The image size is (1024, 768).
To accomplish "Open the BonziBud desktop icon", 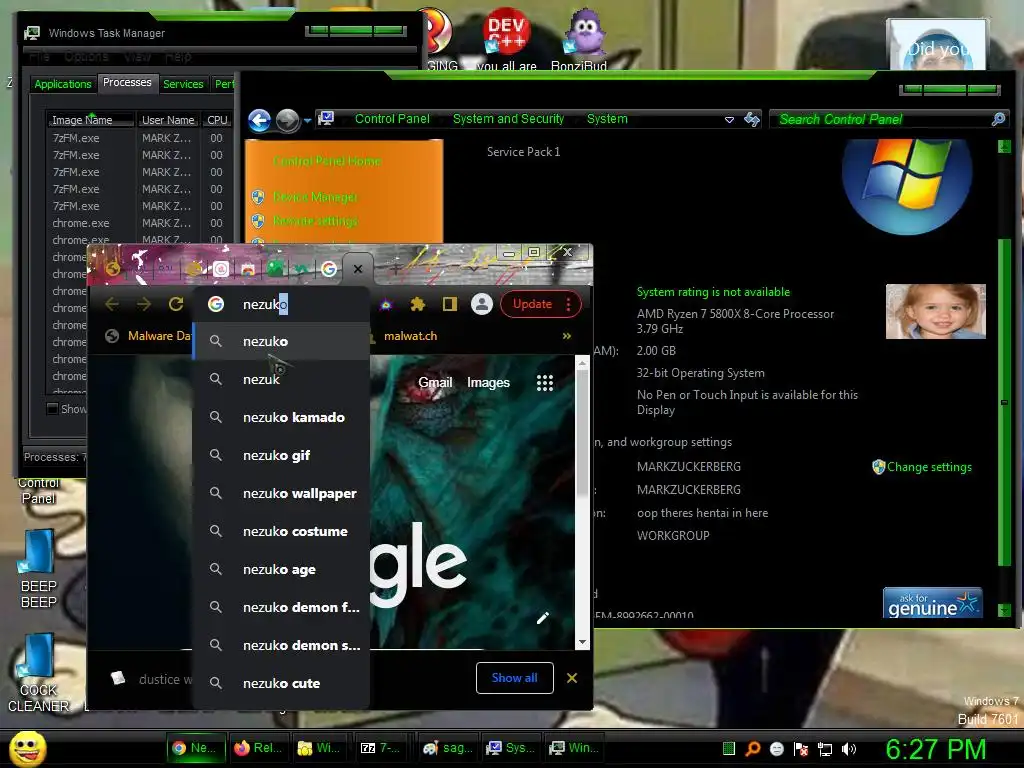I will [x=579, y=39].
